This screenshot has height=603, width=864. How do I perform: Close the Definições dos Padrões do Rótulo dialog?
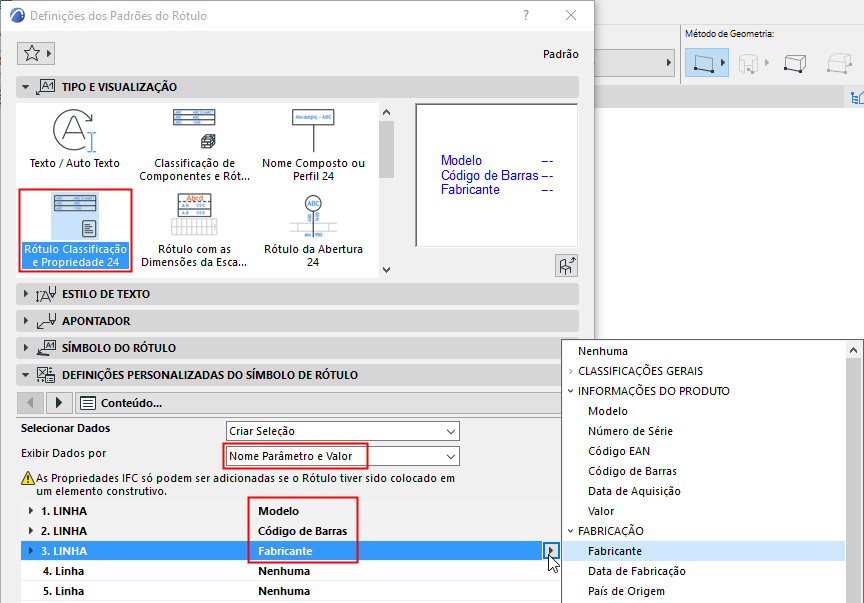point(571,15)
